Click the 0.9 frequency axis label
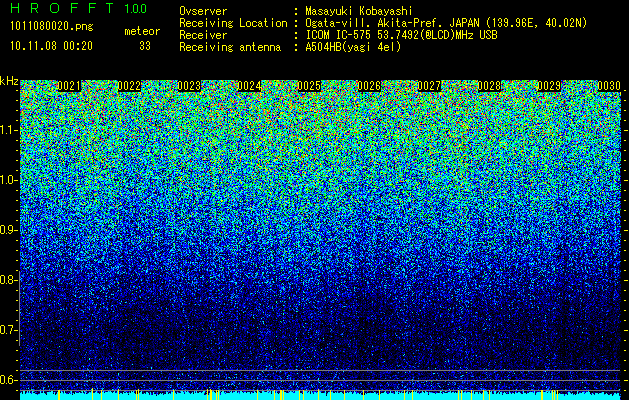This screenshot has width=629, height=400. [x=7, y=230]
